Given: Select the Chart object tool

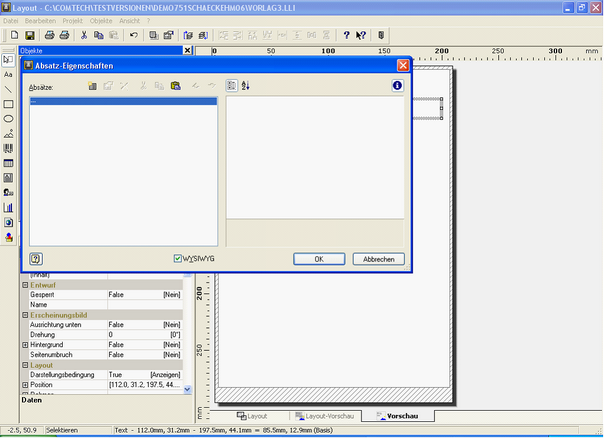Looking at the screenshot, I should point(8,208).
